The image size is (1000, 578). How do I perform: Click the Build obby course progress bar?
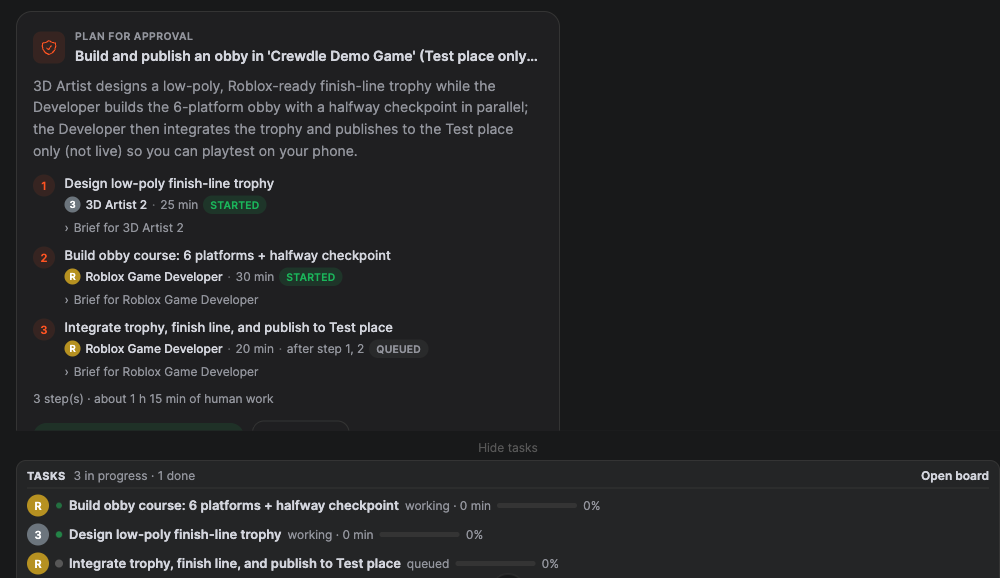[537, 506]
